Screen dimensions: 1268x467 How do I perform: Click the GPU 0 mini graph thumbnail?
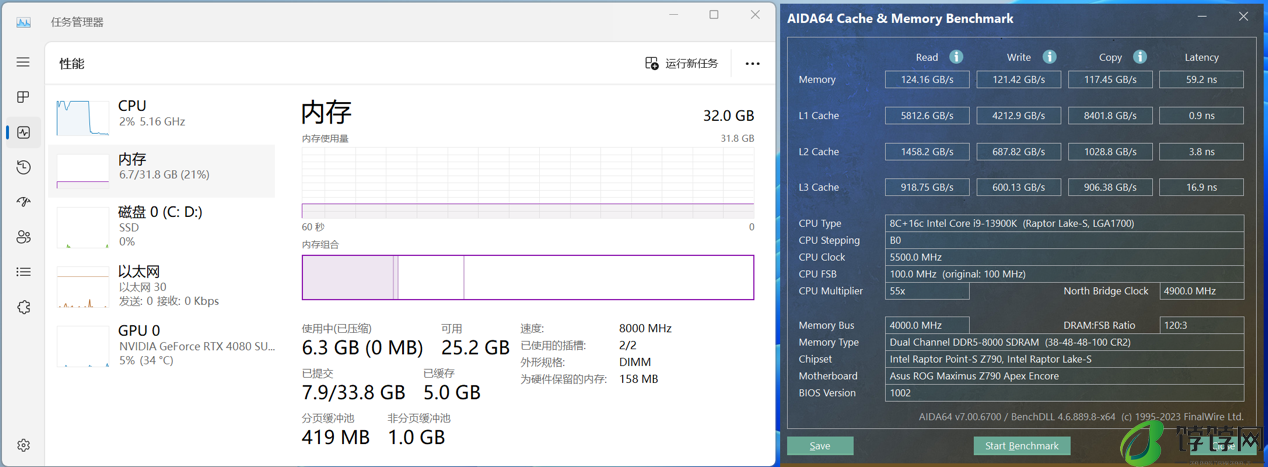(x=83, y=346)
